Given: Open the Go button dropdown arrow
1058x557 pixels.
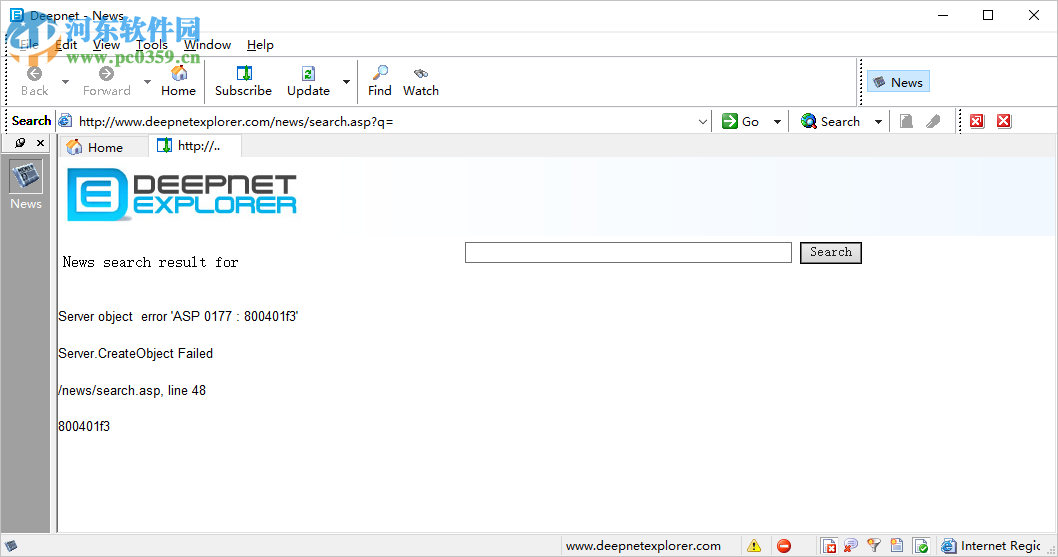Looking at the screenshot, I should (x=777, y=122).
